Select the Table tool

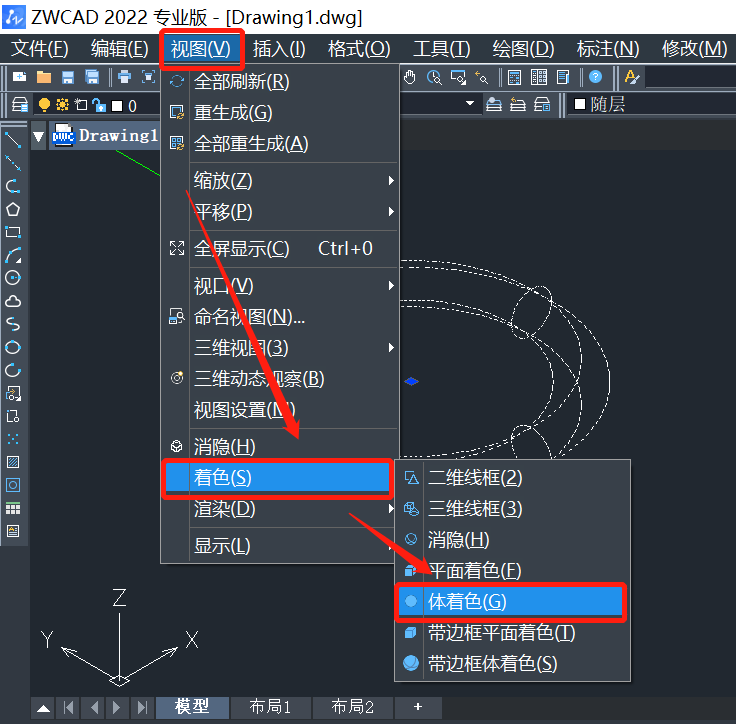coord(13,508)
